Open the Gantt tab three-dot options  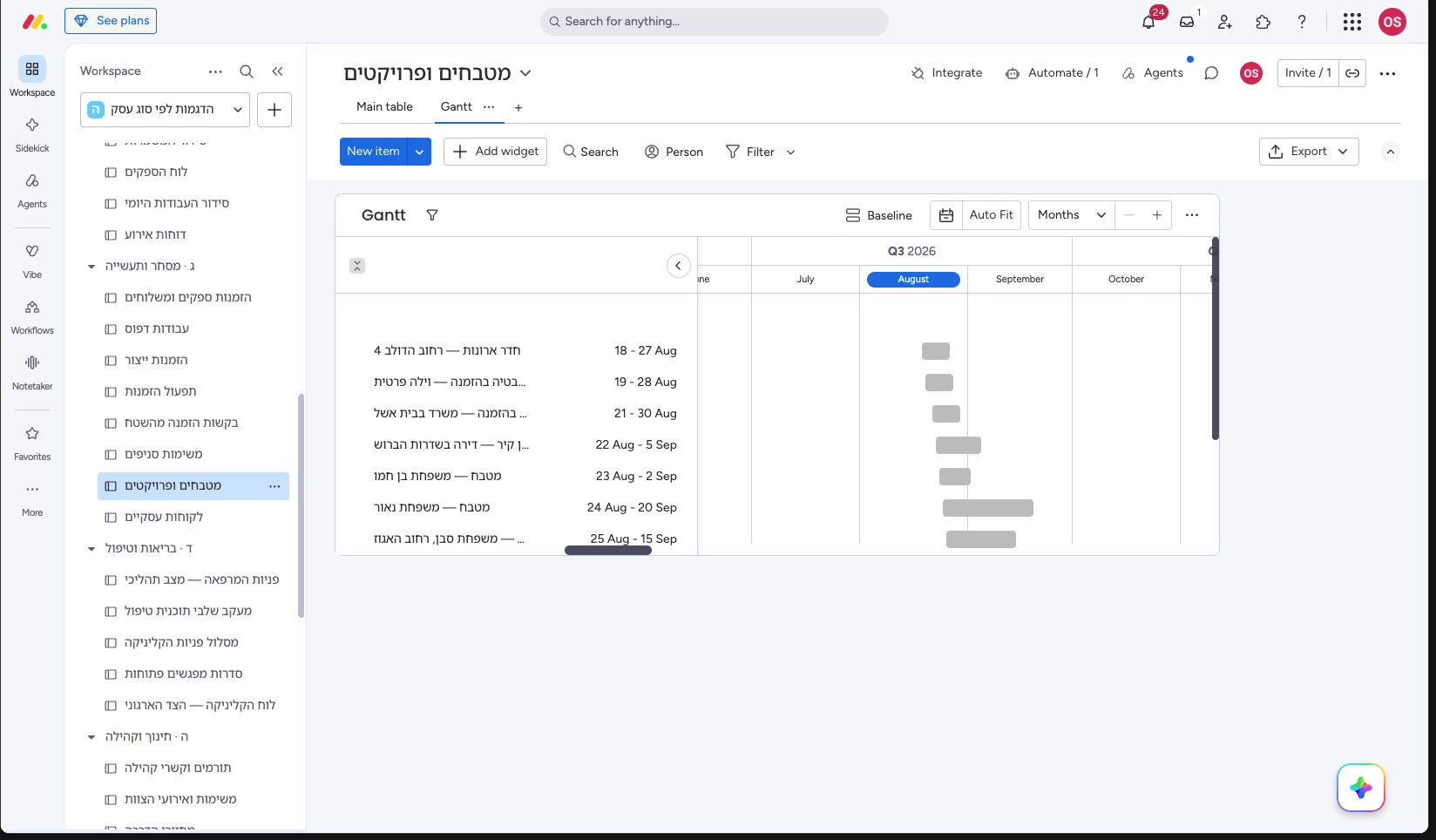489,106
